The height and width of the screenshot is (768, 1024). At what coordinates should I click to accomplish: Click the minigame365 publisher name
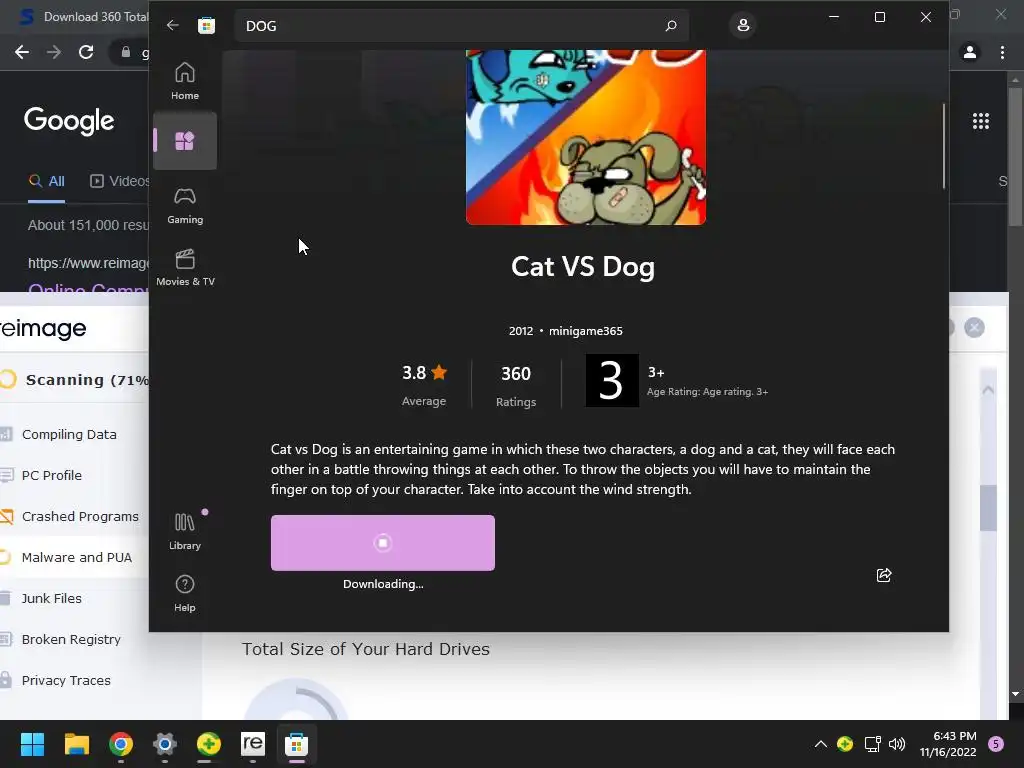click(x=586, y=331)
